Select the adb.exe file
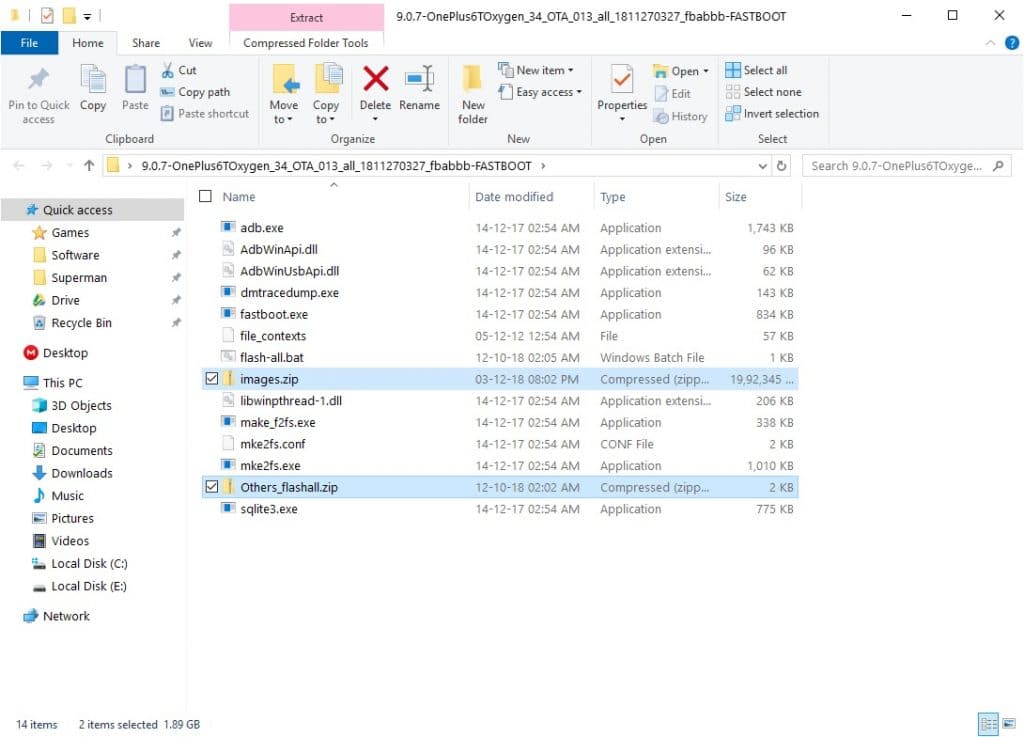 click(261, 228)
